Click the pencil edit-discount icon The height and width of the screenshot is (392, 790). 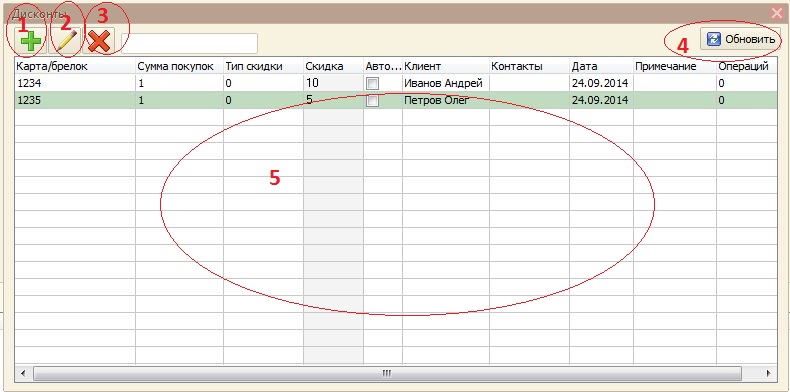tap(66, 41)
